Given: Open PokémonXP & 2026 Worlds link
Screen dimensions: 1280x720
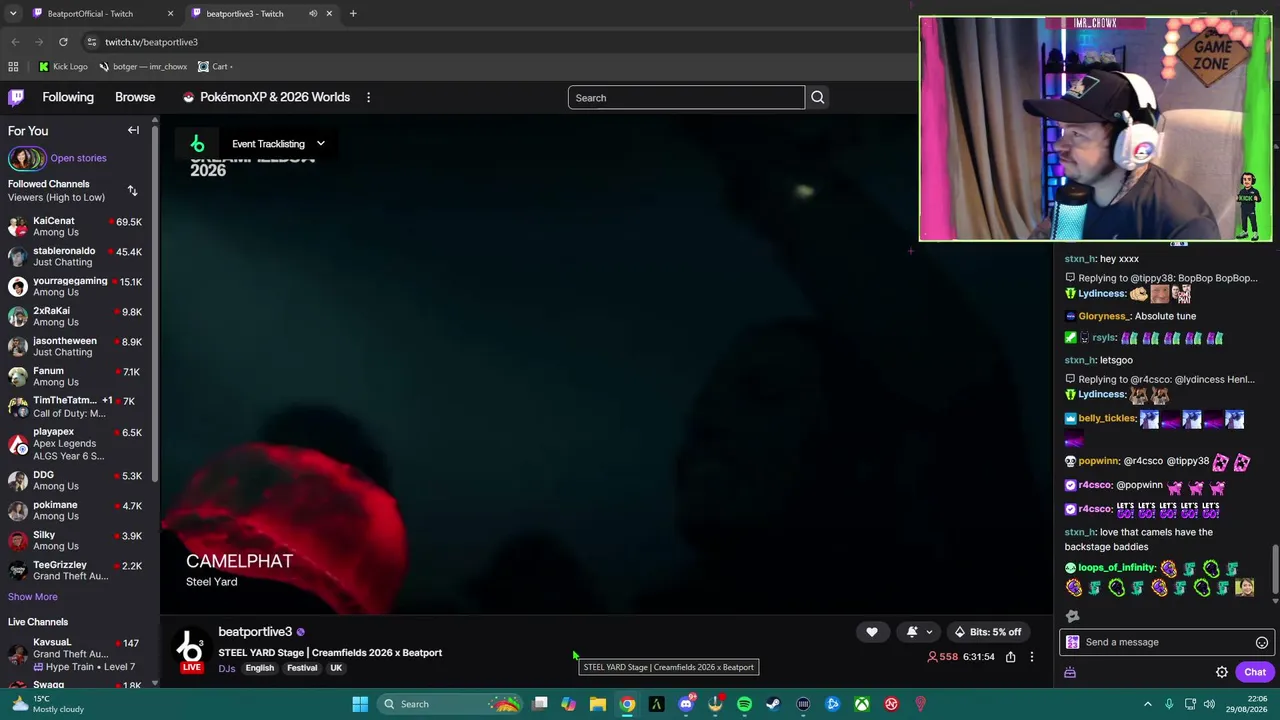Looking at the screenshot, I should pos(266,97).
